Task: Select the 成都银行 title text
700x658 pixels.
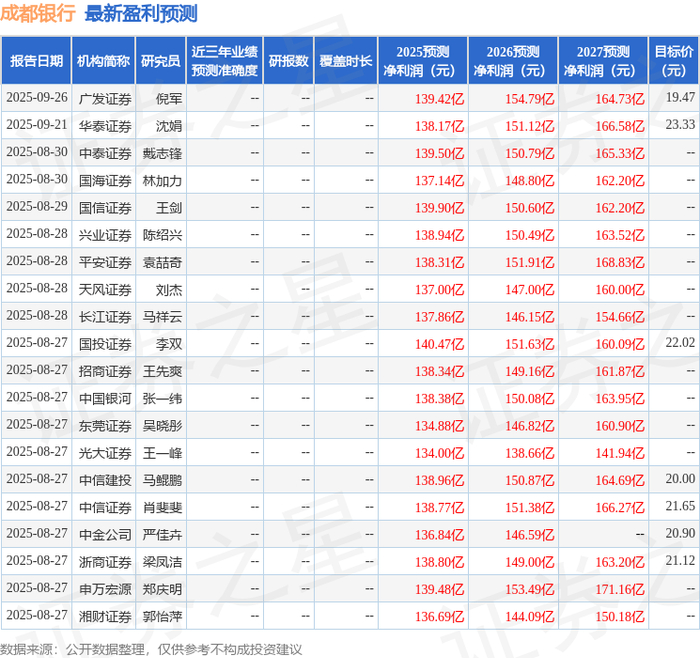Action: (38, 13)
